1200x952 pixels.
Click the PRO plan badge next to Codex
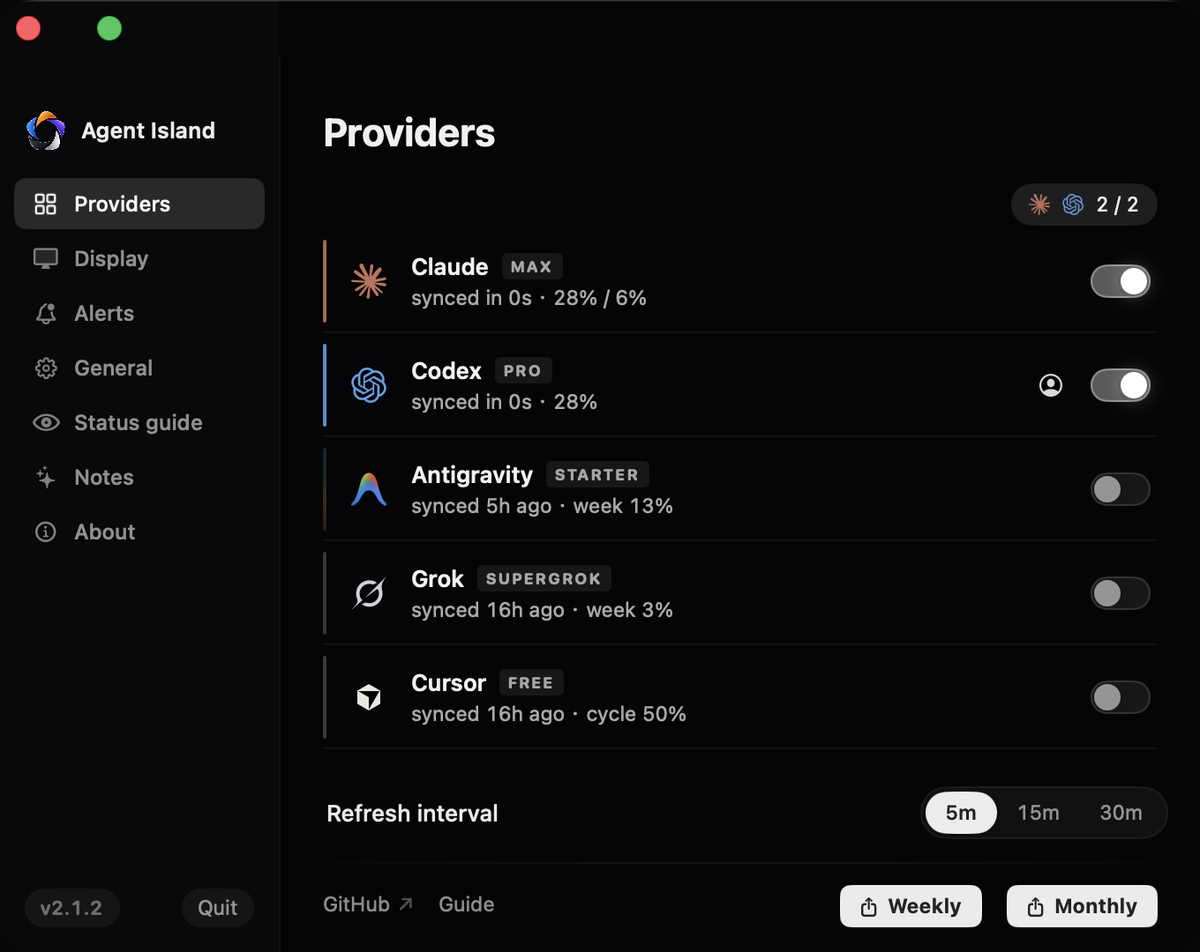[523, 371]
